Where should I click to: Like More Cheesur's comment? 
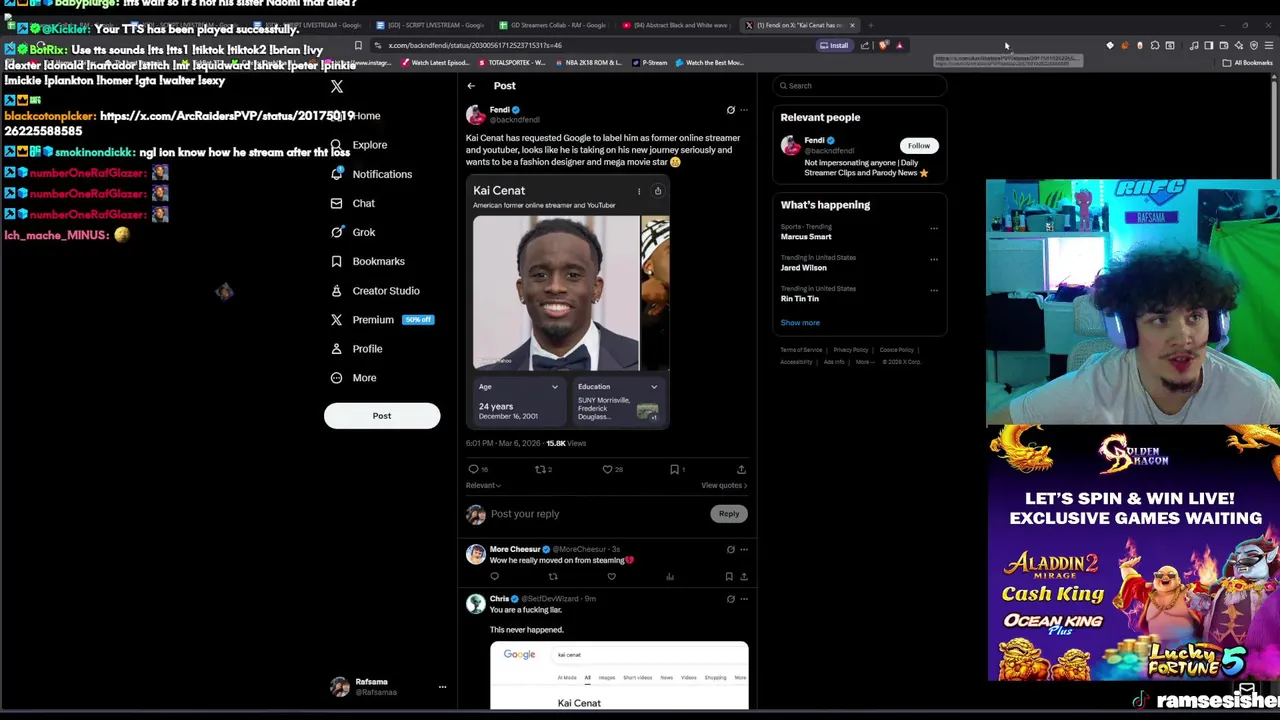(611, 577)
